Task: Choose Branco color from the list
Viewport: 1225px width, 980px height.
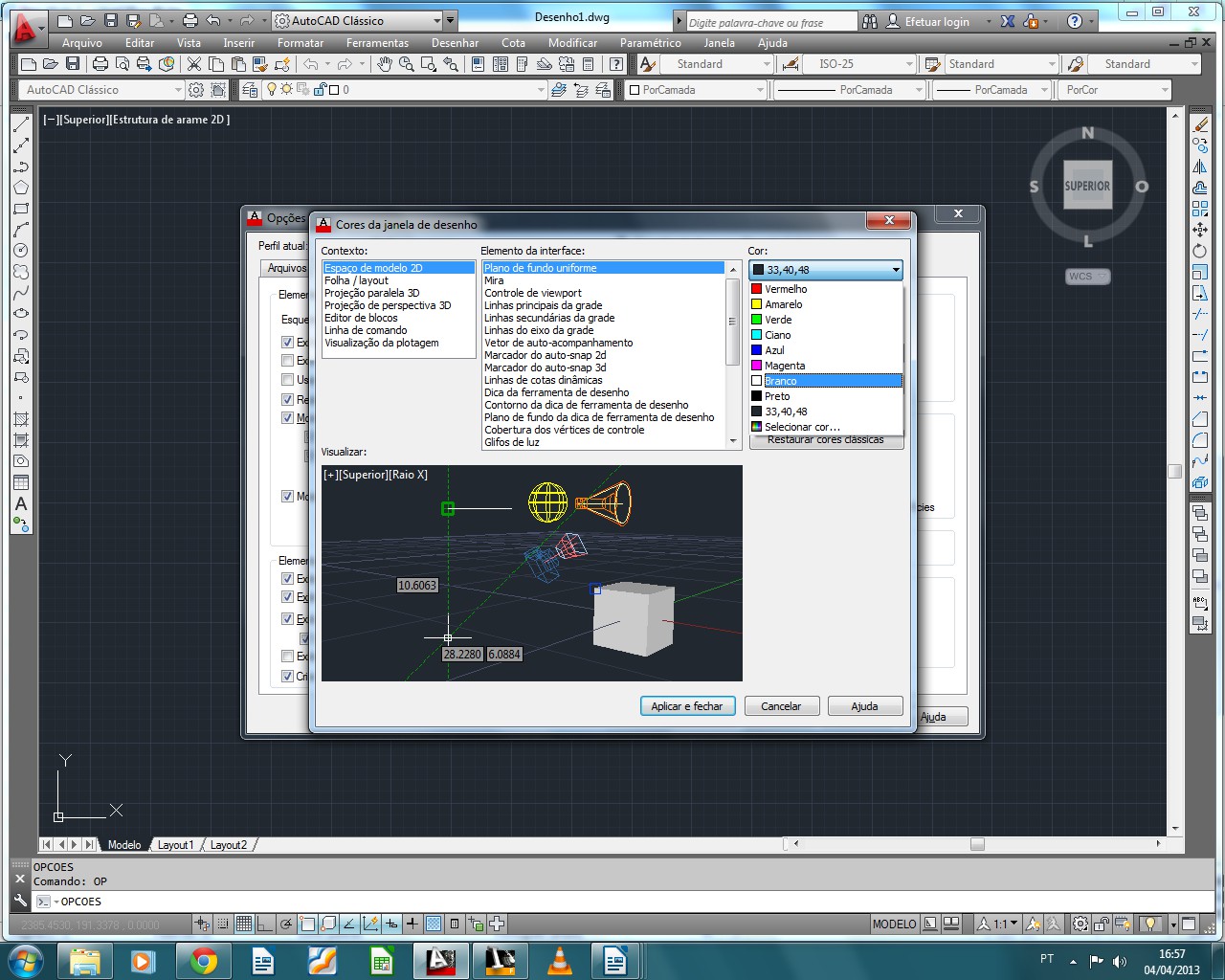Action: 826,381
